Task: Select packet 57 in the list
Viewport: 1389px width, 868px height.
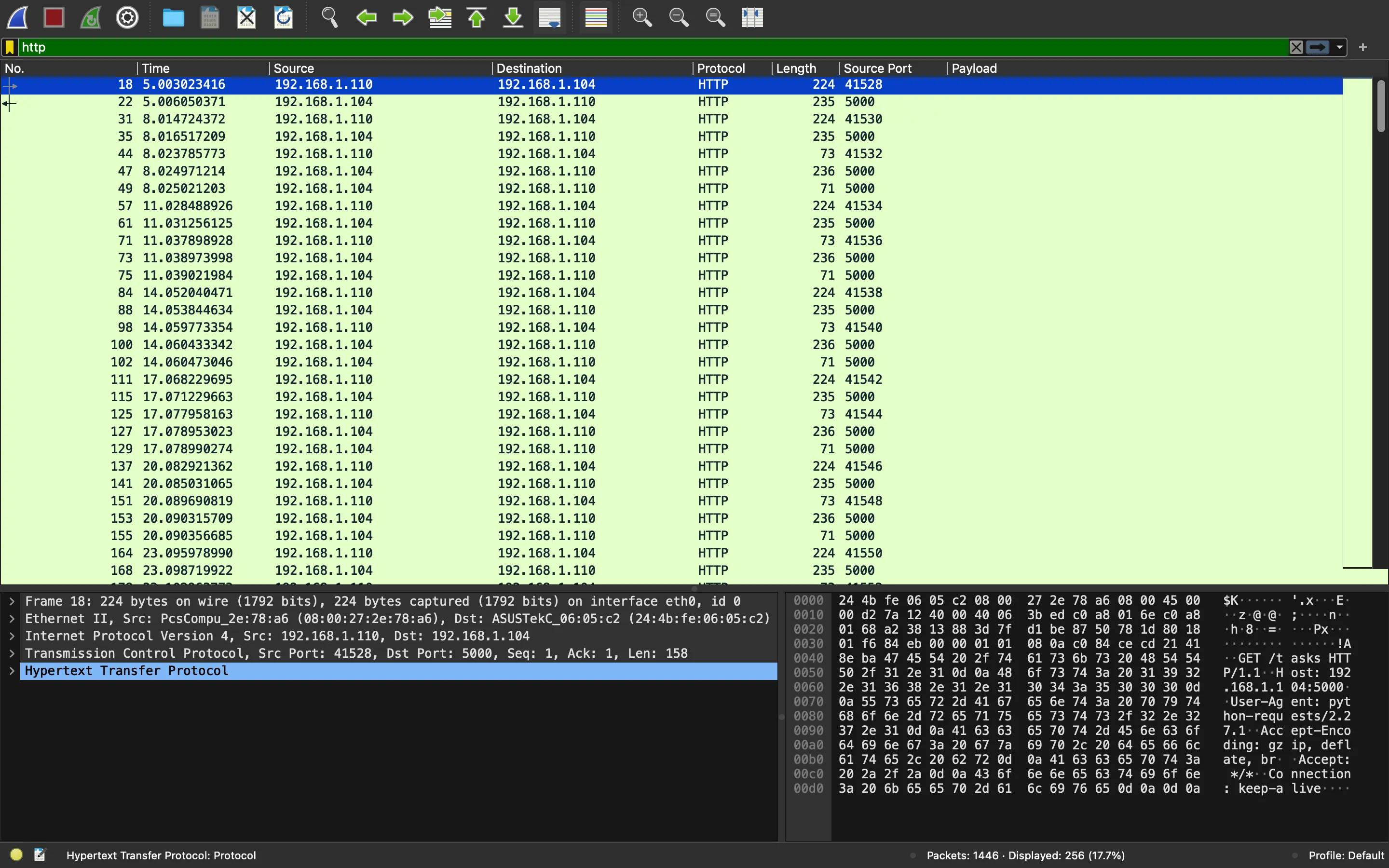Action: click(x=671, y=205)
